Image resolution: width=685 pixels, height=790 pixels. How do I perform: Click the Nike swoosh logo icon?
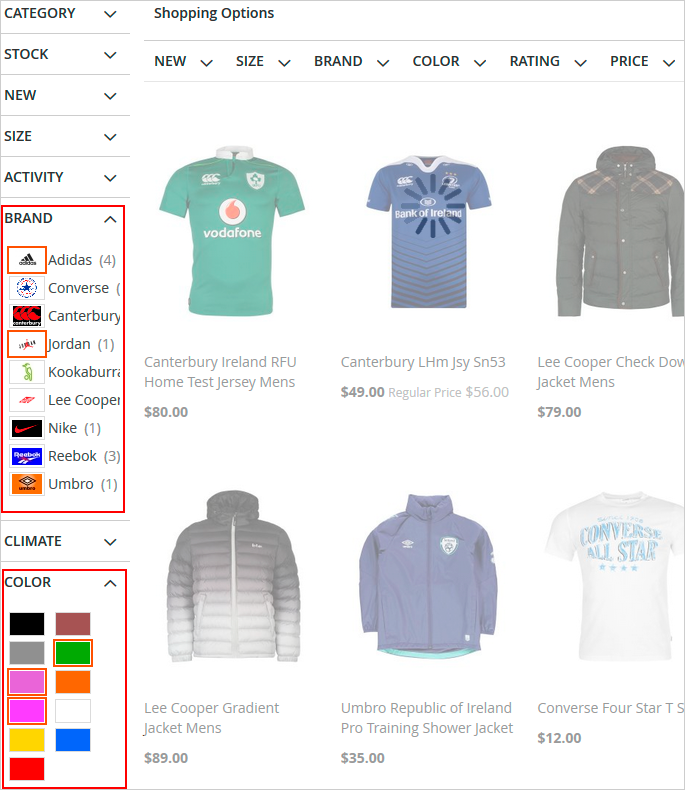pyautogui.click(x=27, y=428)
